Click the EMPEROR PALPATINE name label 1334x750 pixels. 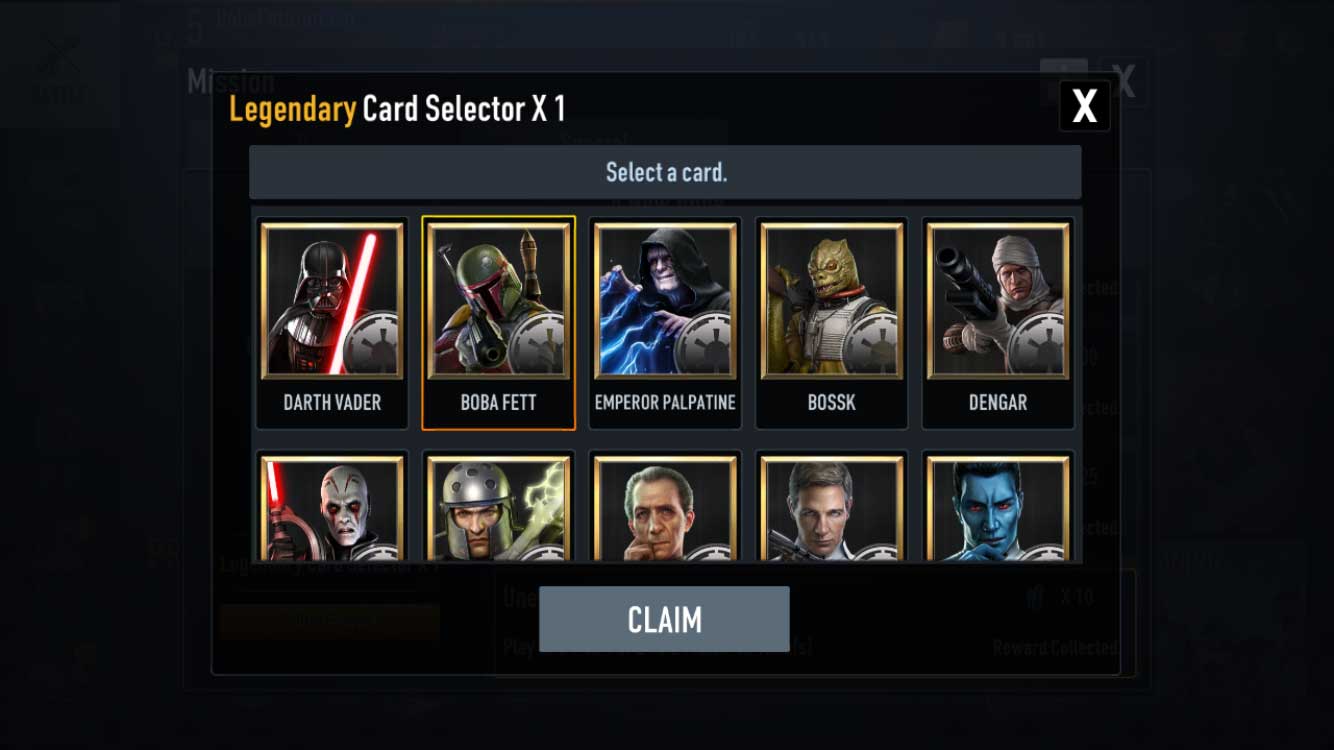click(x=665, y=403)
